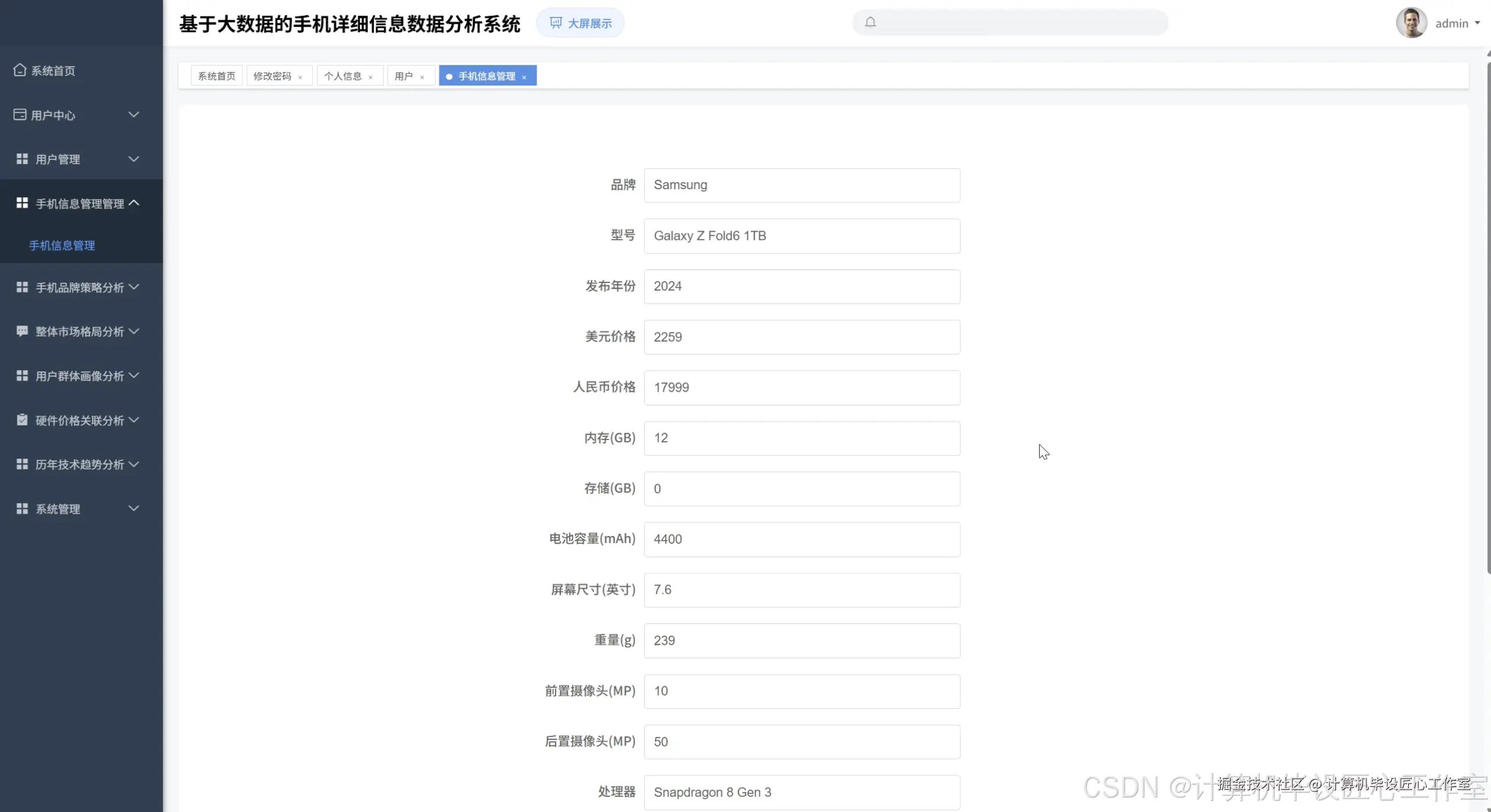Click the 屏幕尺寸(英寸) field showing 7.6
This screenshot has width=1491, height=812.
[802, 590]
